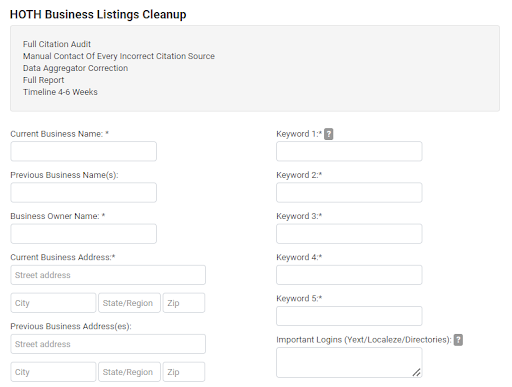Click inside the Important Logins text area
Screen dimensions: 512x387
tap(349, 363)
